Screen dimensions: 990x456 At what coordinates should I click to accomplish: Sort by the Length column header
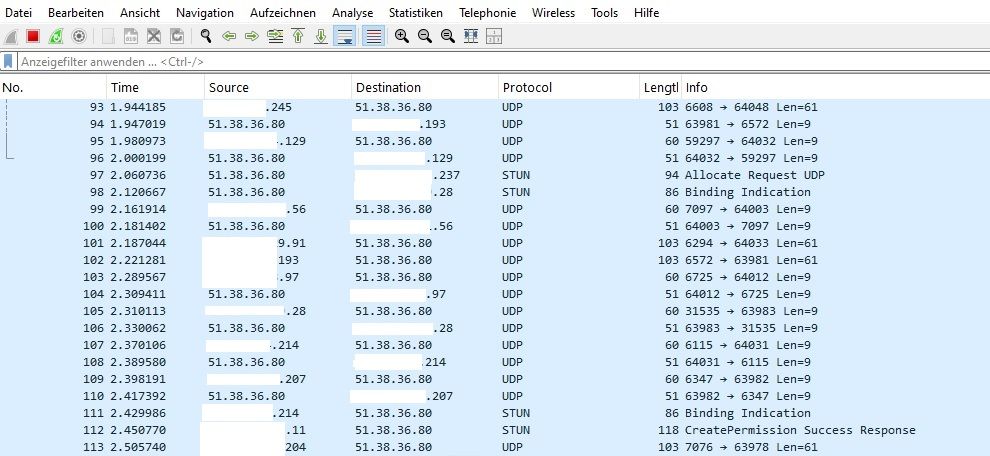click(x=660, y=88)
